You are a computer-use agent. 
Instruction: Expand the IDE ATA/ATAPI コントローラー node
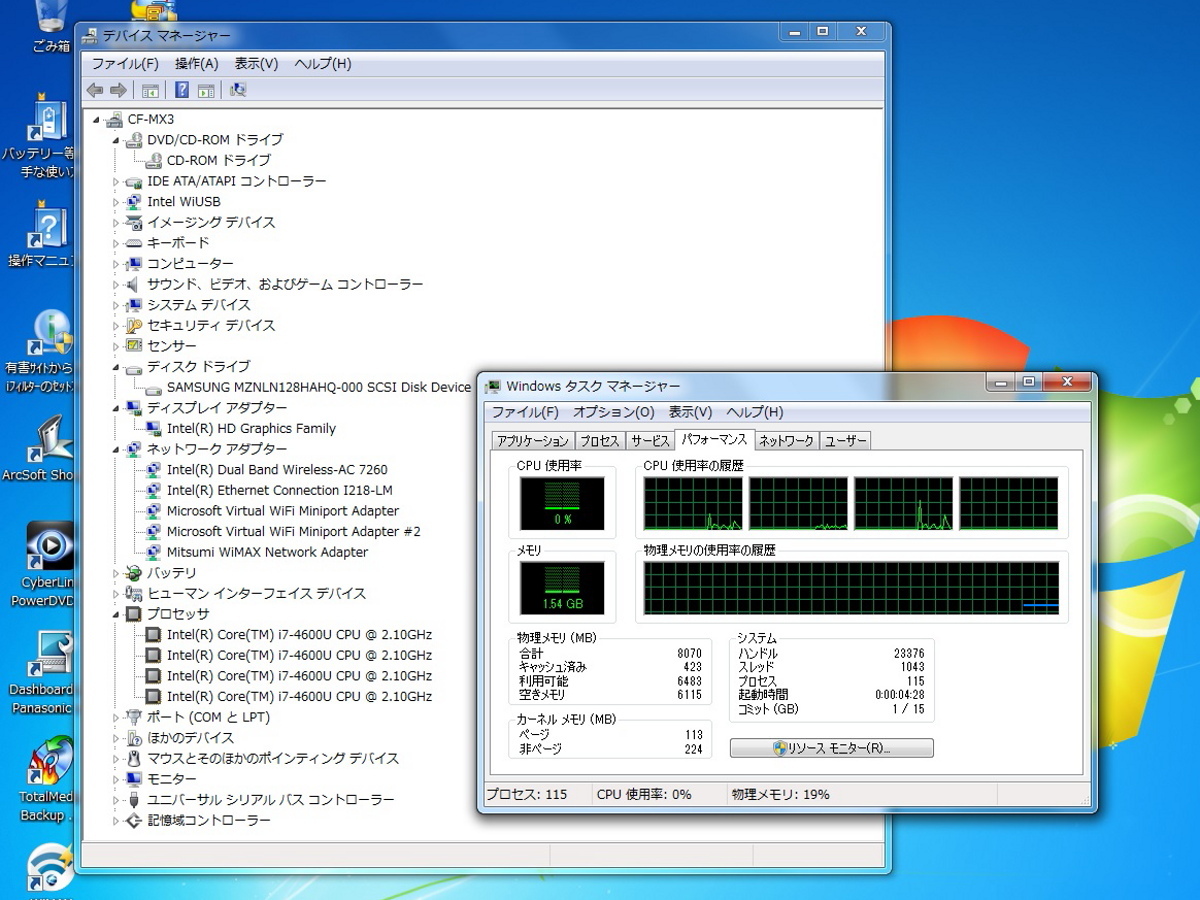pyautogui.click(x=116, y=182)
